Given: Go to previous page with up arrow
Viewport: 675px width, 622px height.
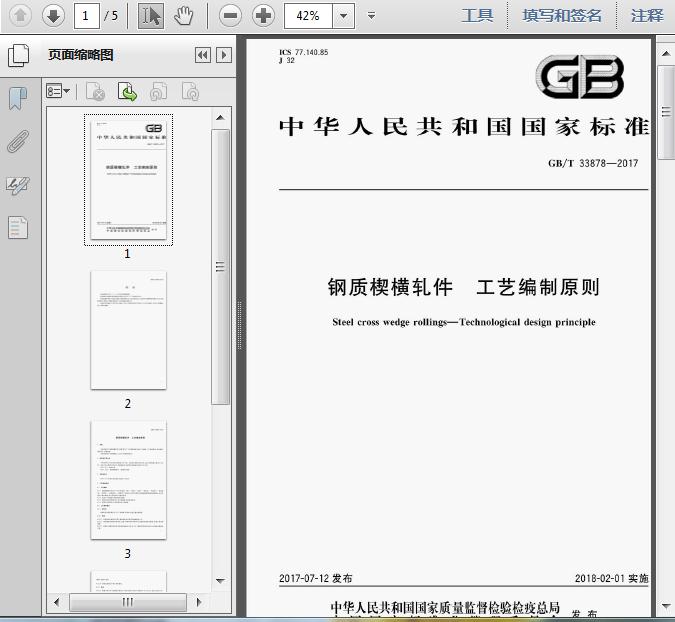Looking at the screenshot, I should 20,16.
